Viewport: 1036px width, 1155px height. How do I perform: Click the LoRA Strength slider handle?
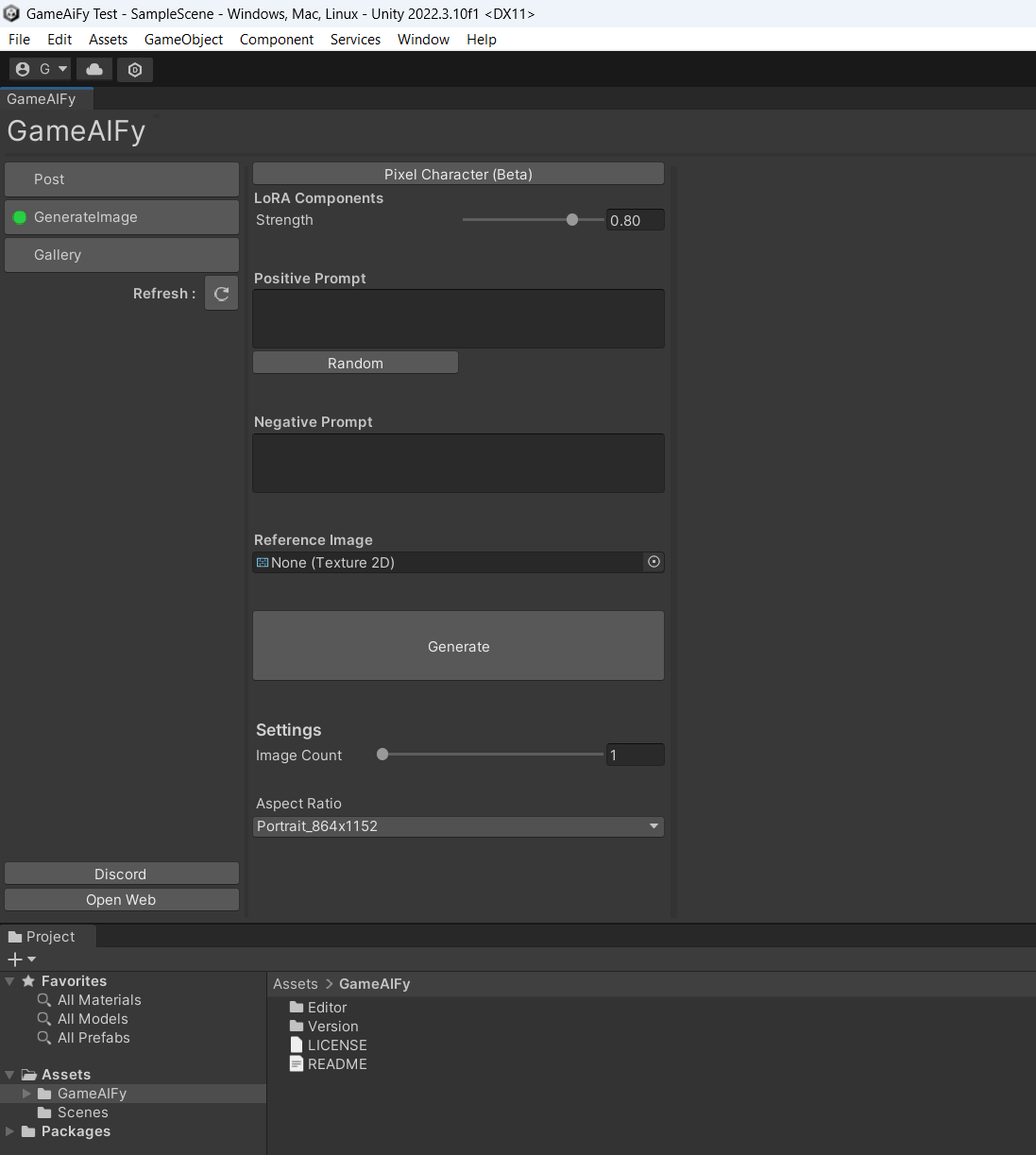tap(572, 219)
